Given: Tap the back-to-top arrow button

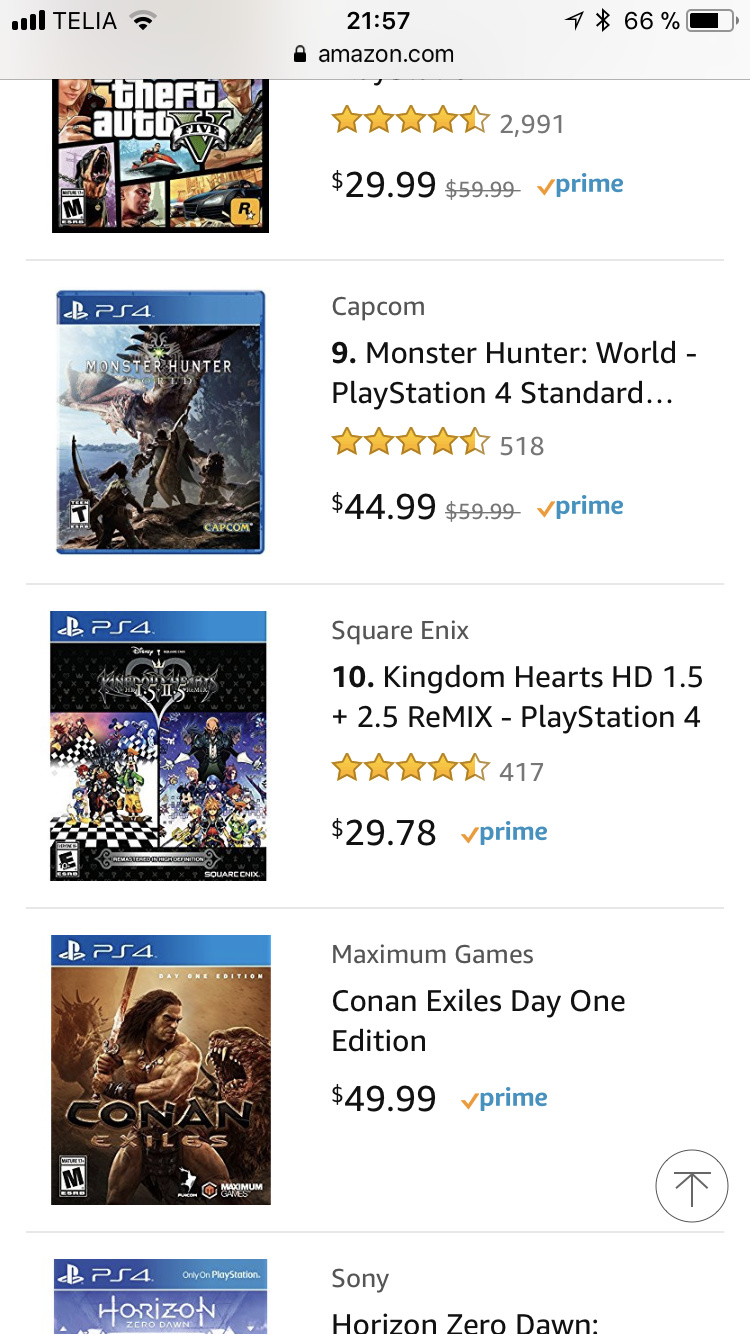Looking at the screenshot, I should (x=691, y=1186).
